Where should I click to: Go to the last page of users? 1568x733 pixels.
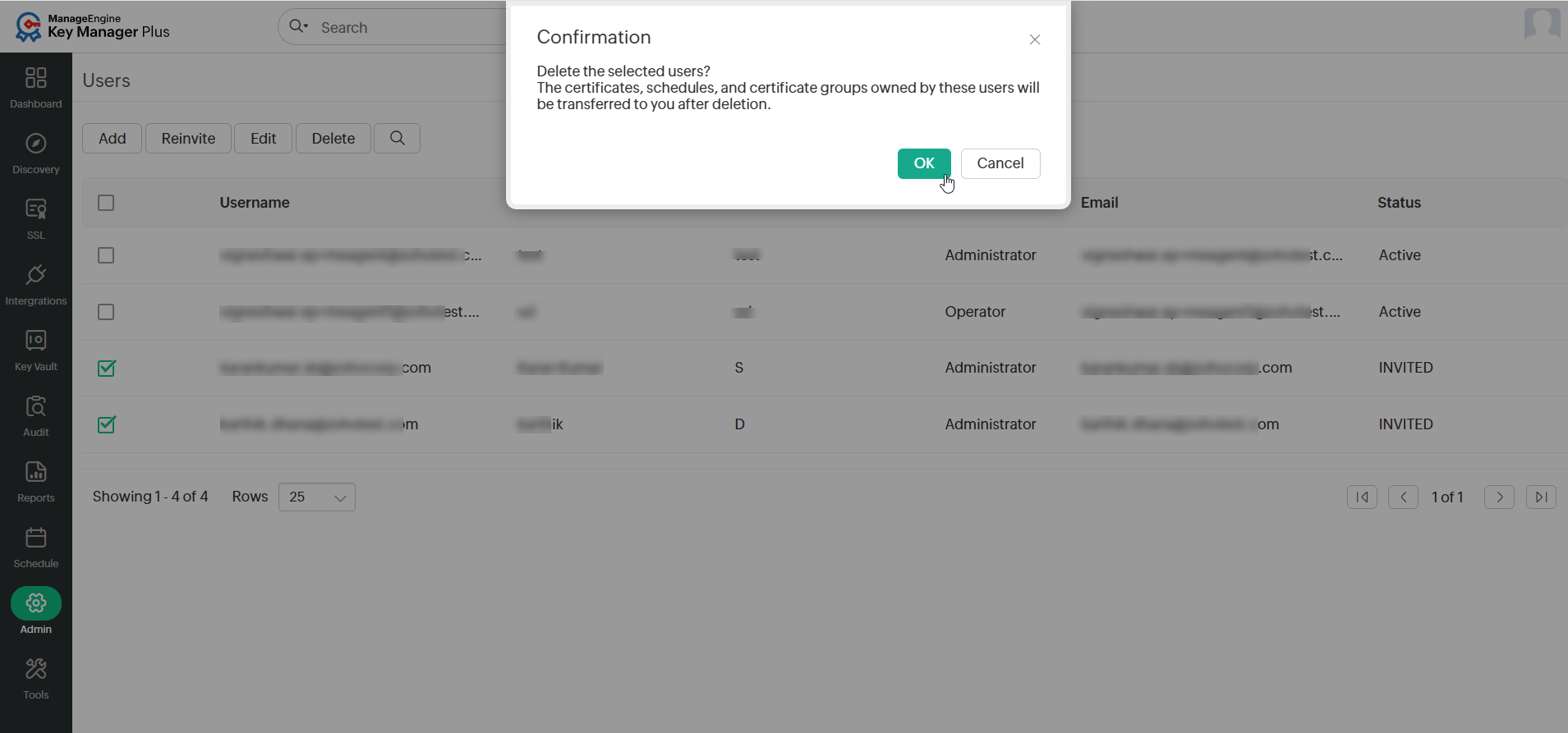click(x=1541, y=497)
